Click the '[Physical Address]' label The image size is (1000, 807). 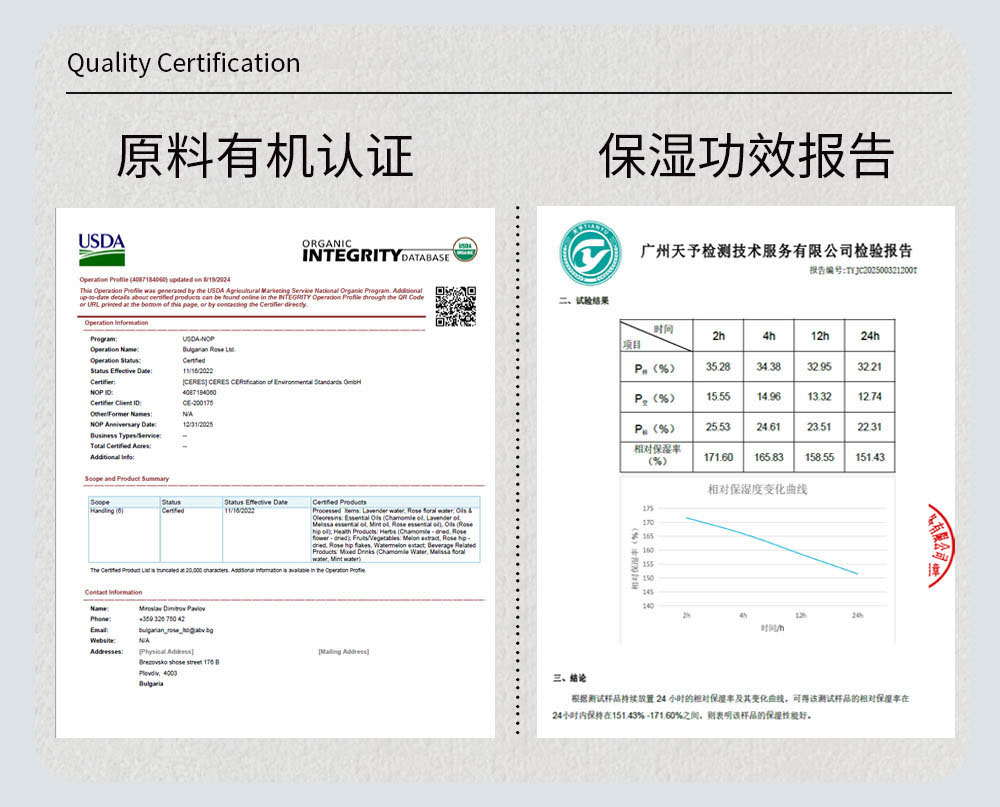[166, 651]
